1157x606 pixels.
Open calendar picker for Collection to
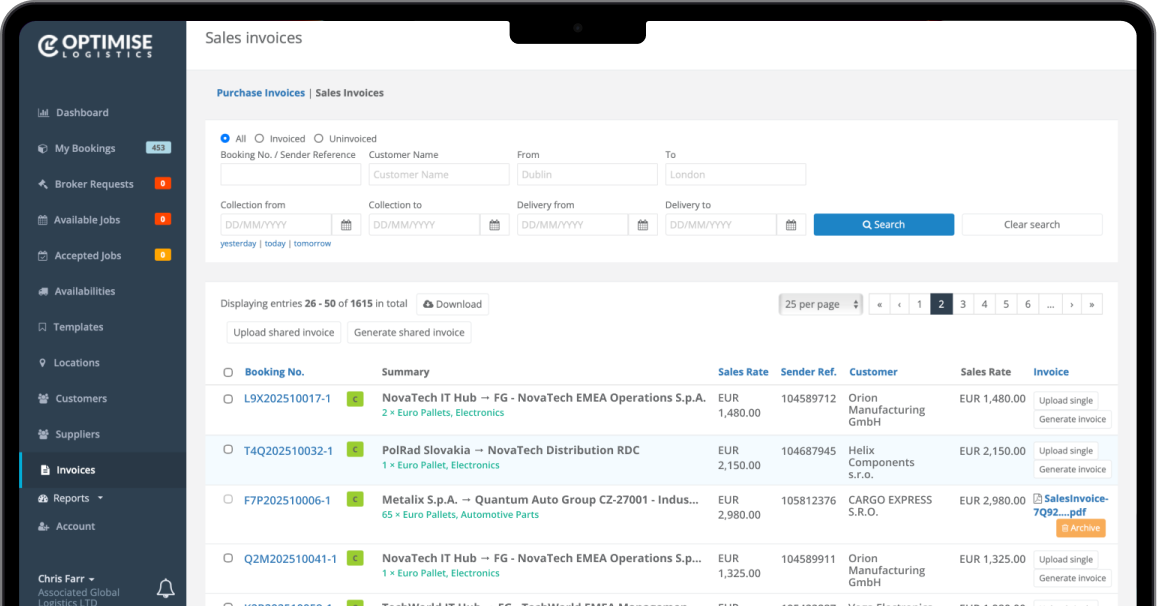coord(494,225)
